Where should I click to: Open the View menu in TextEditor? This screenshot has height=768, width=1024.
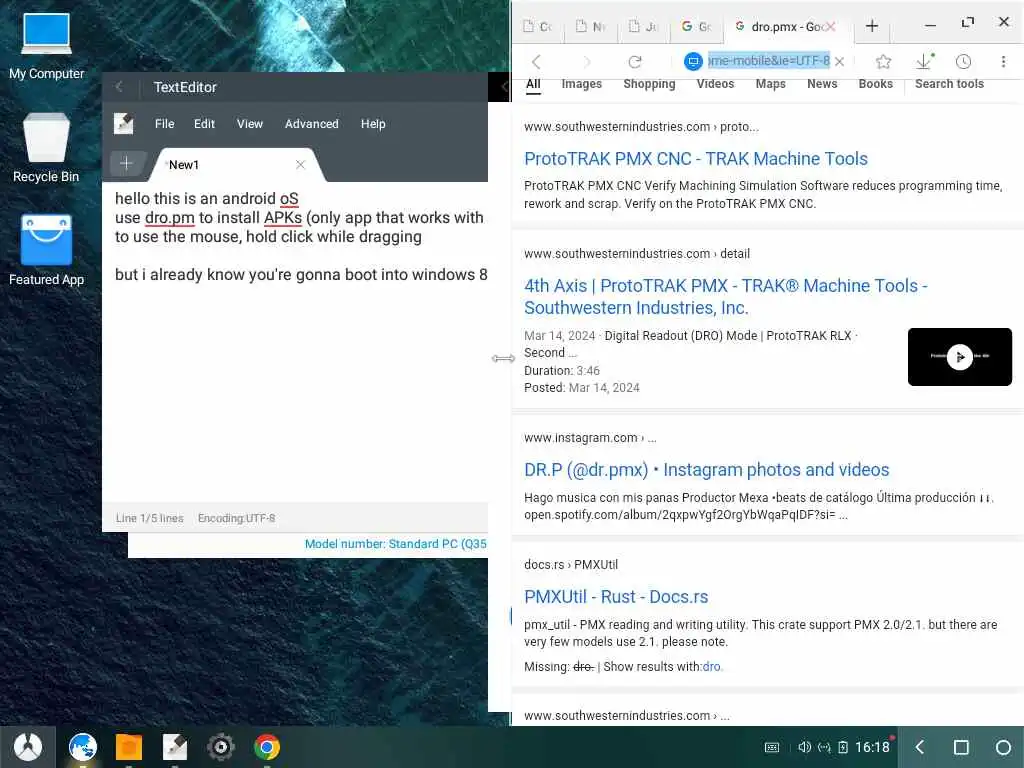[x=249, y=123]
